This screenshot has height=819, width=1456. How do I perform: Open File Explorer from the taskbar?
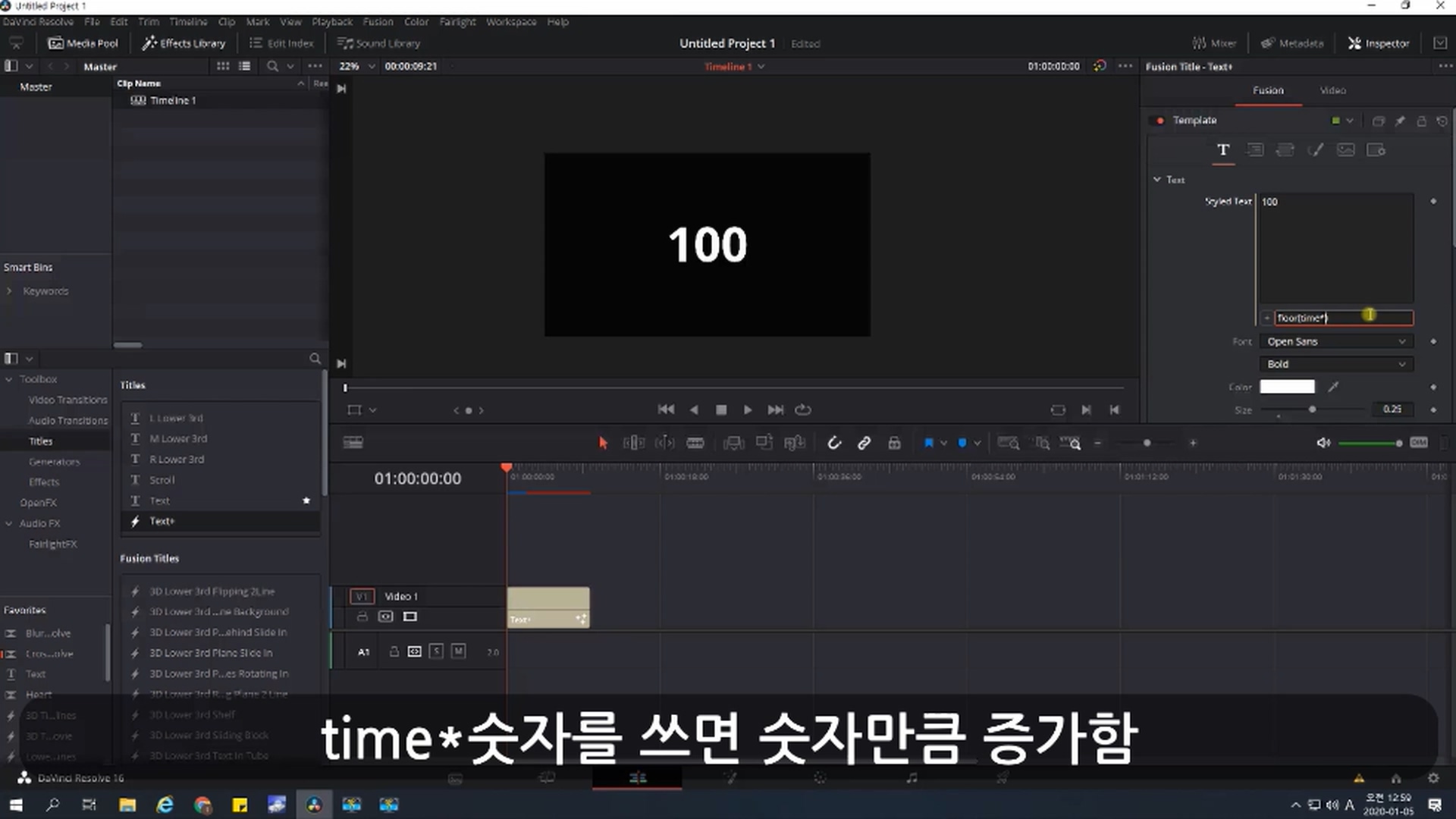click(127, 805)
